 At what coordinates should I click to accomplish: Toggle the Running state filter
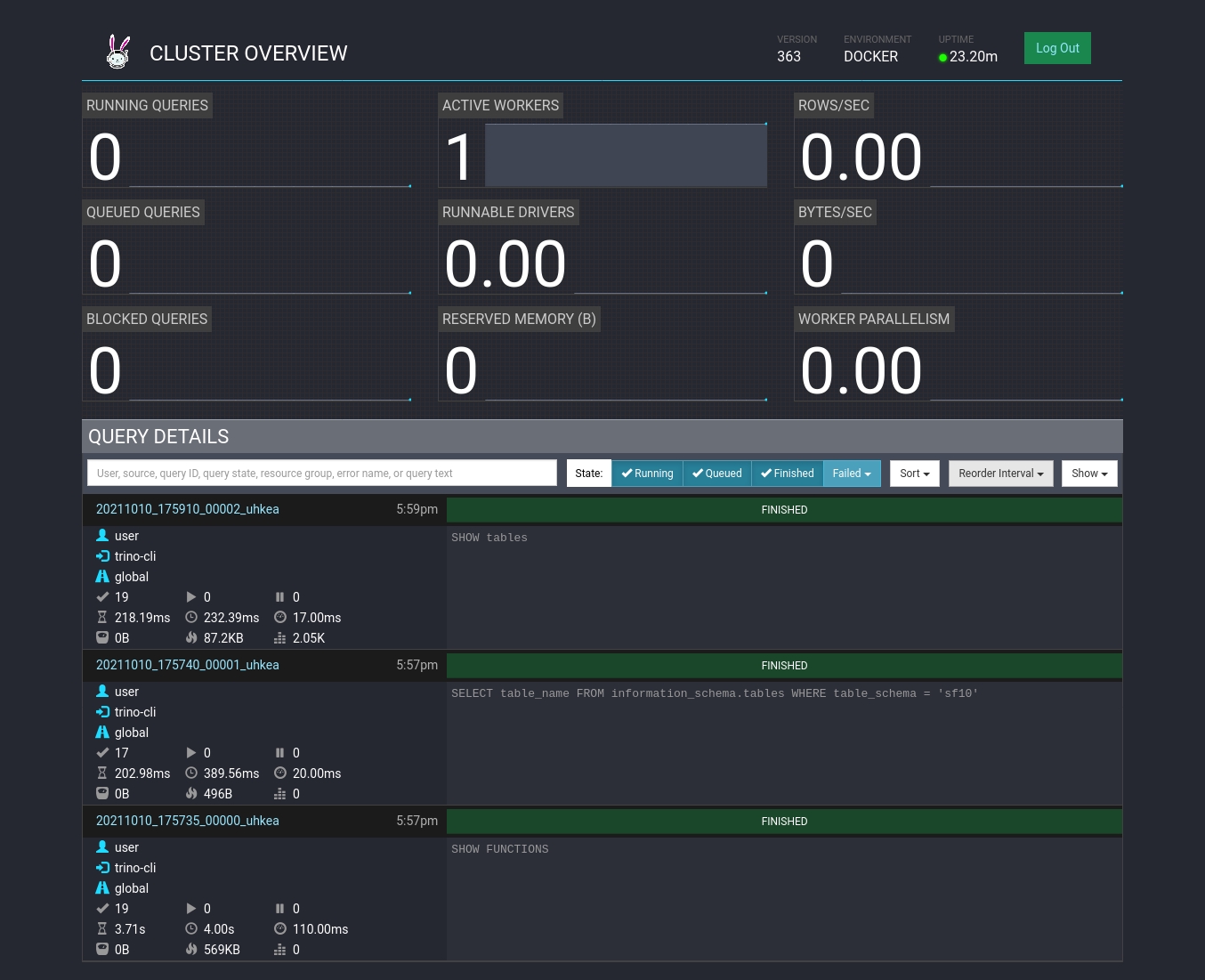[647, 474]
